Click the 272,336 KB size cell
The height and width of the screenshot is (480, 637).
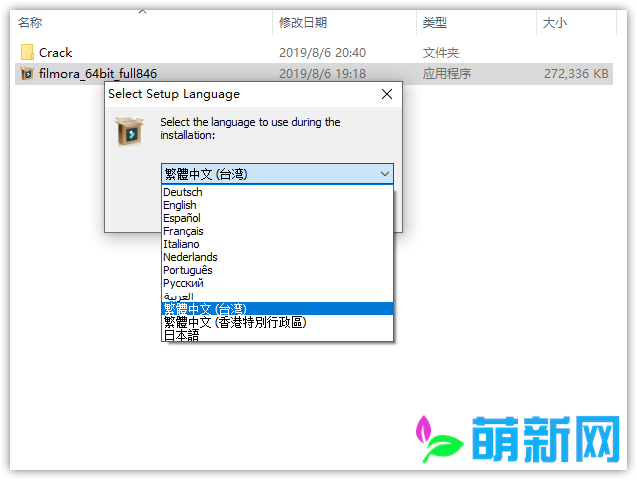[x=576, y=74]
